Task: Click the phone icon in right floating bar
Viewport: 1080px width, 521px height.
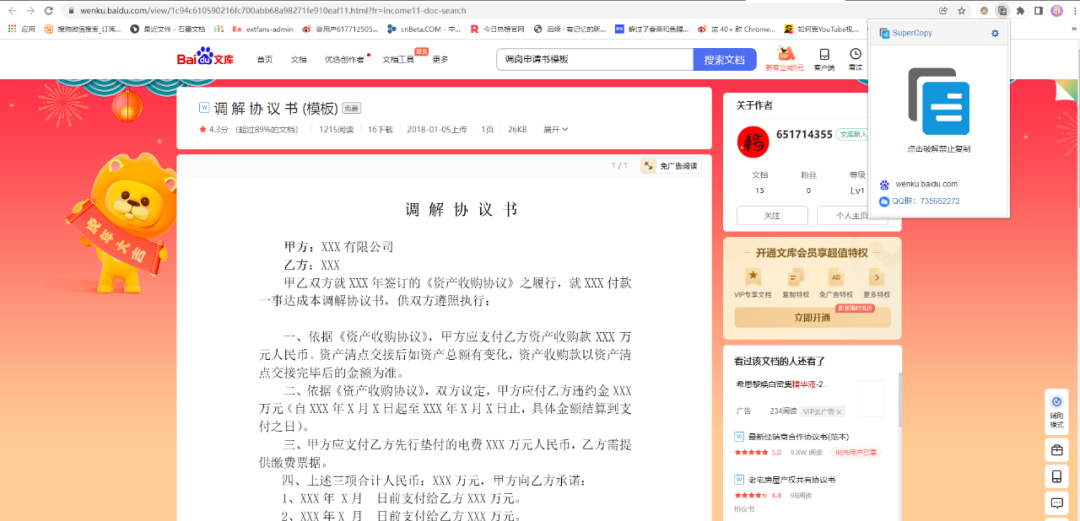Action: coord(1056,476)
